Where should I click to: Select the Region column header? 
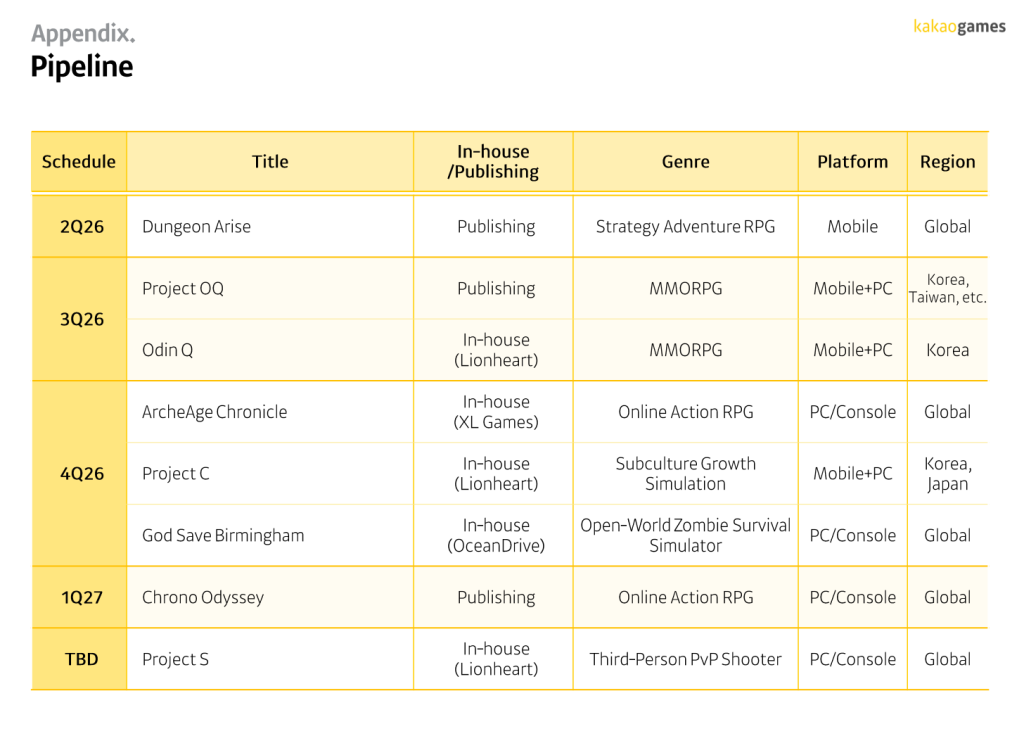click(947, 162)
